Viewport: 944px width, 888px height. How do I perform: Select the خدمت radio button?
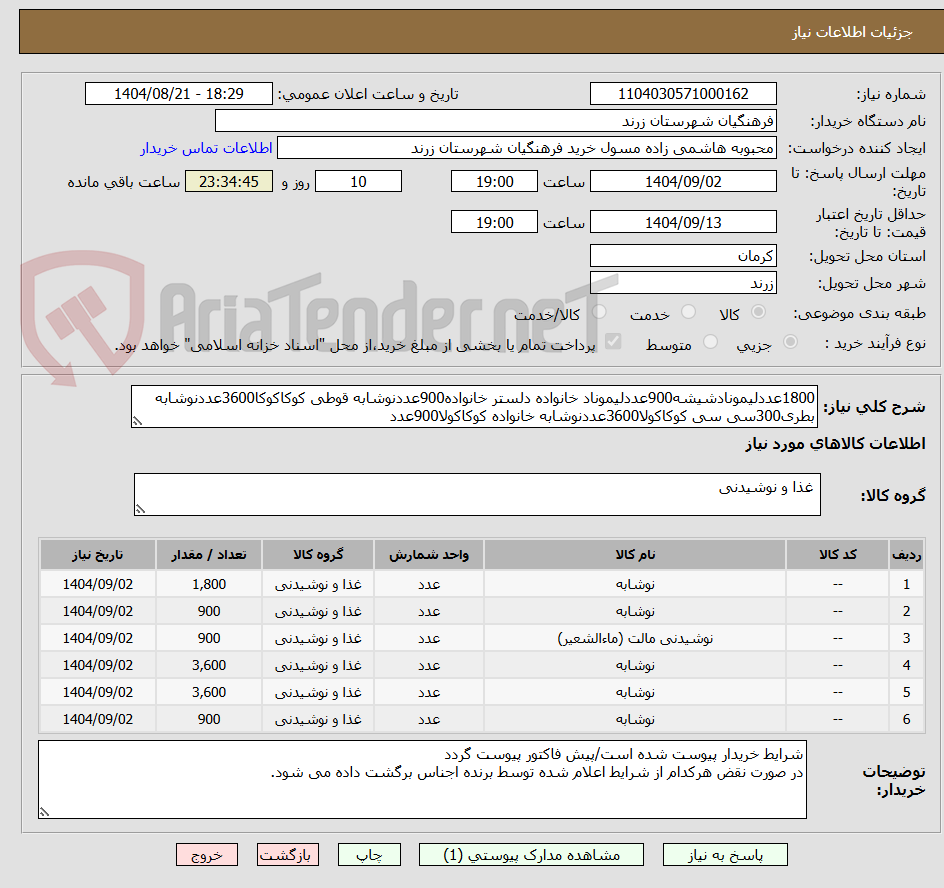(689, 311)
